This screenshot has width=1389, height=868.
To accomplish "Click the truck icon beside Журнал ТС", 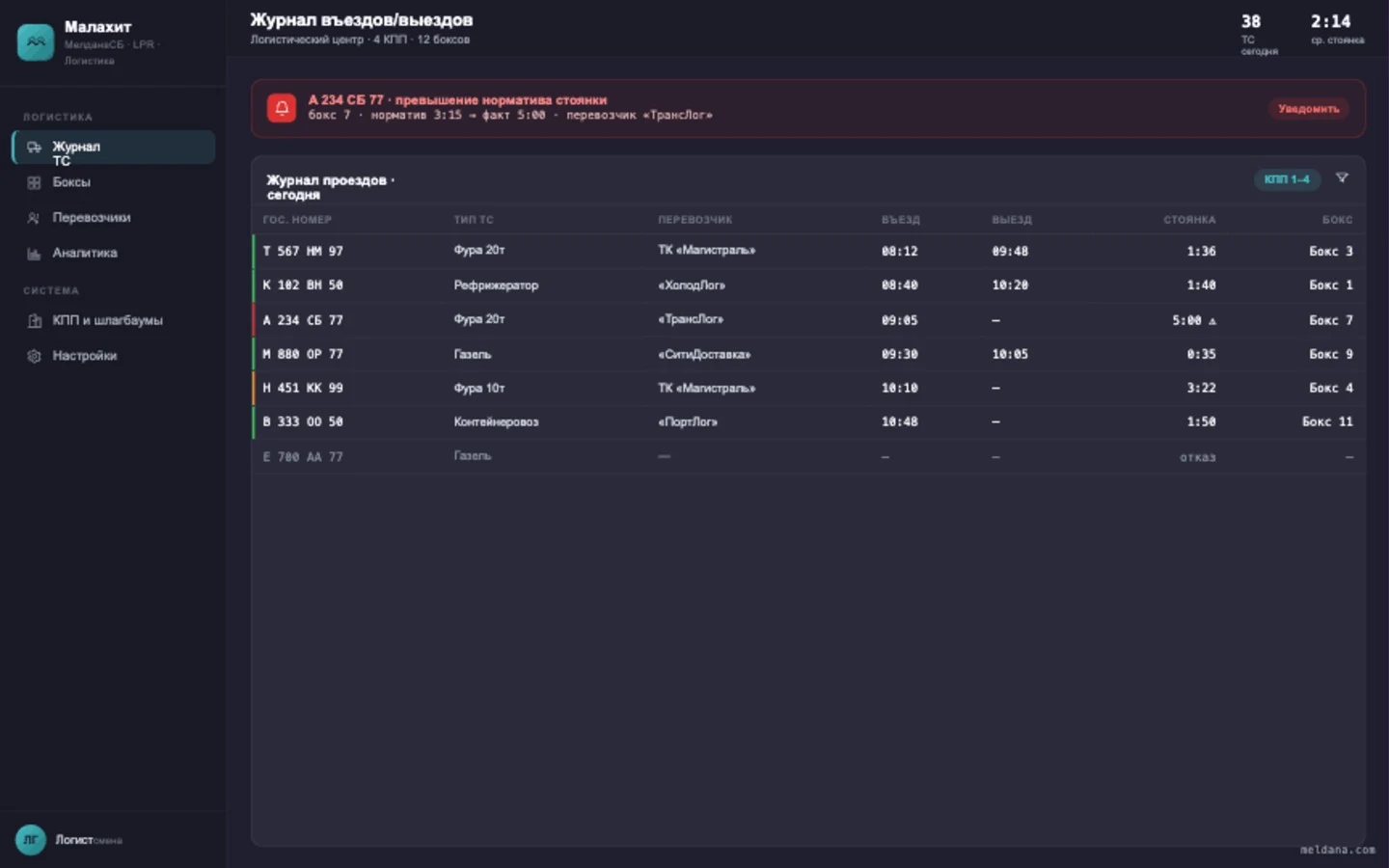I will [x=34, y=147].
